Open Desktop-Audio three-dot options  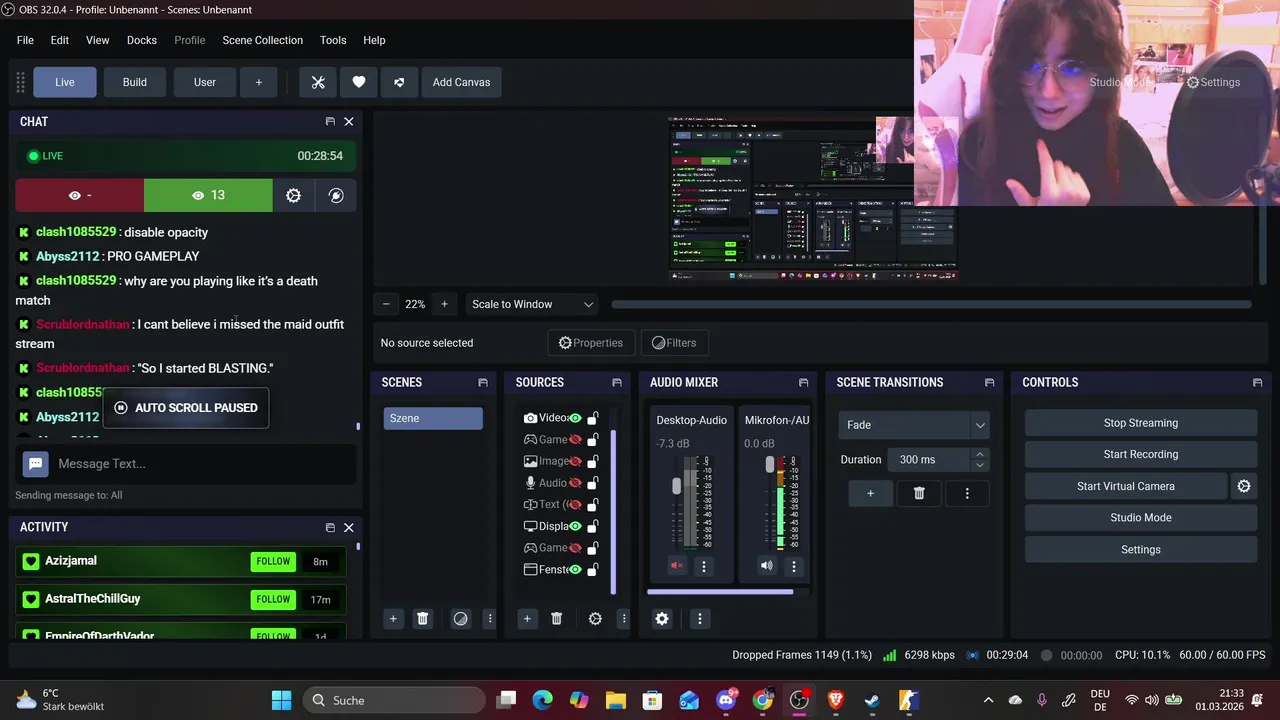point(704,566)
